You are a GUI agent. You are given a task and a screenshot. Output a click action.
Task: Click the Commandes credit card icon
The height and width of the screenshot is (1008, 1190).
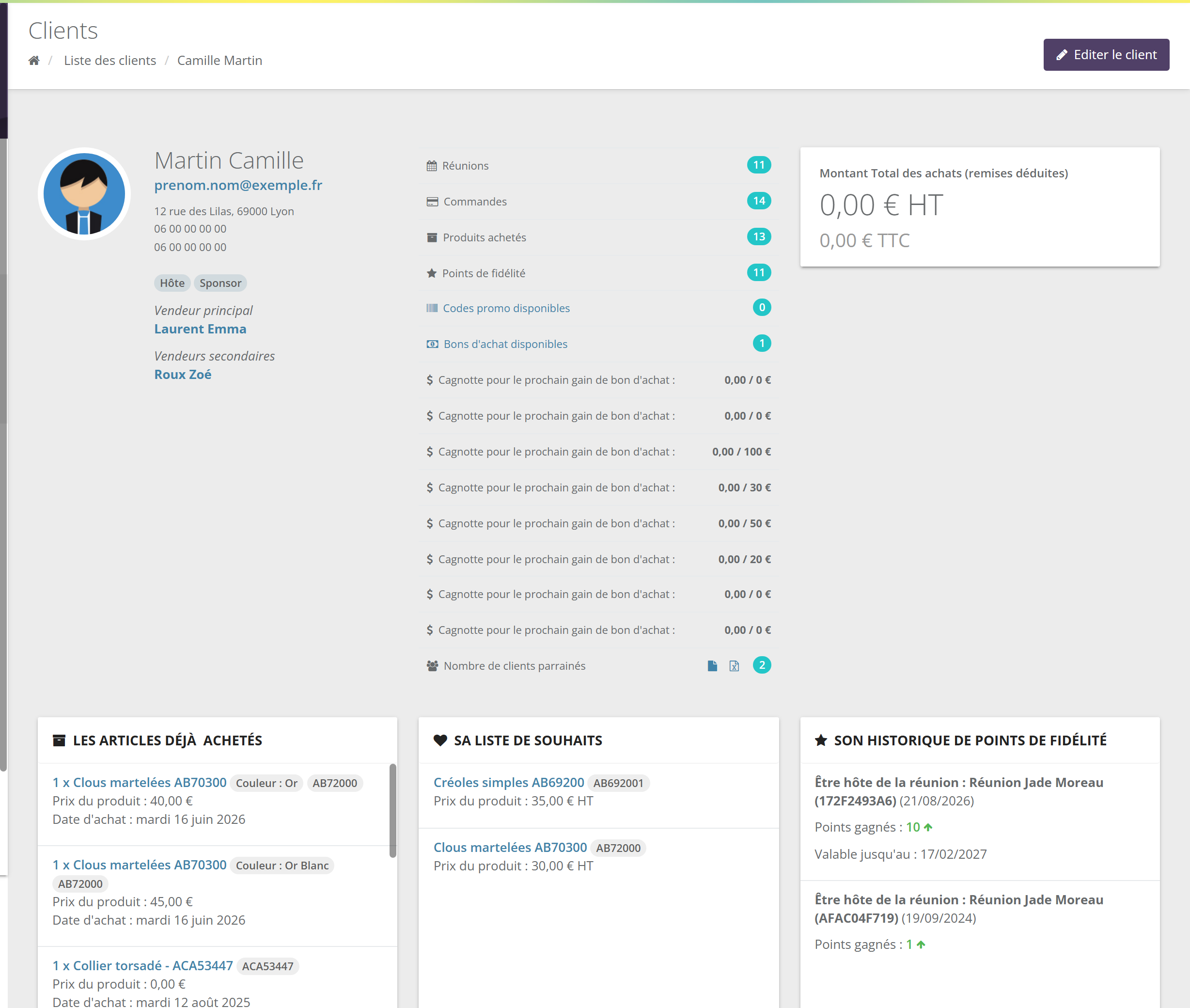(x=433, y=202)
